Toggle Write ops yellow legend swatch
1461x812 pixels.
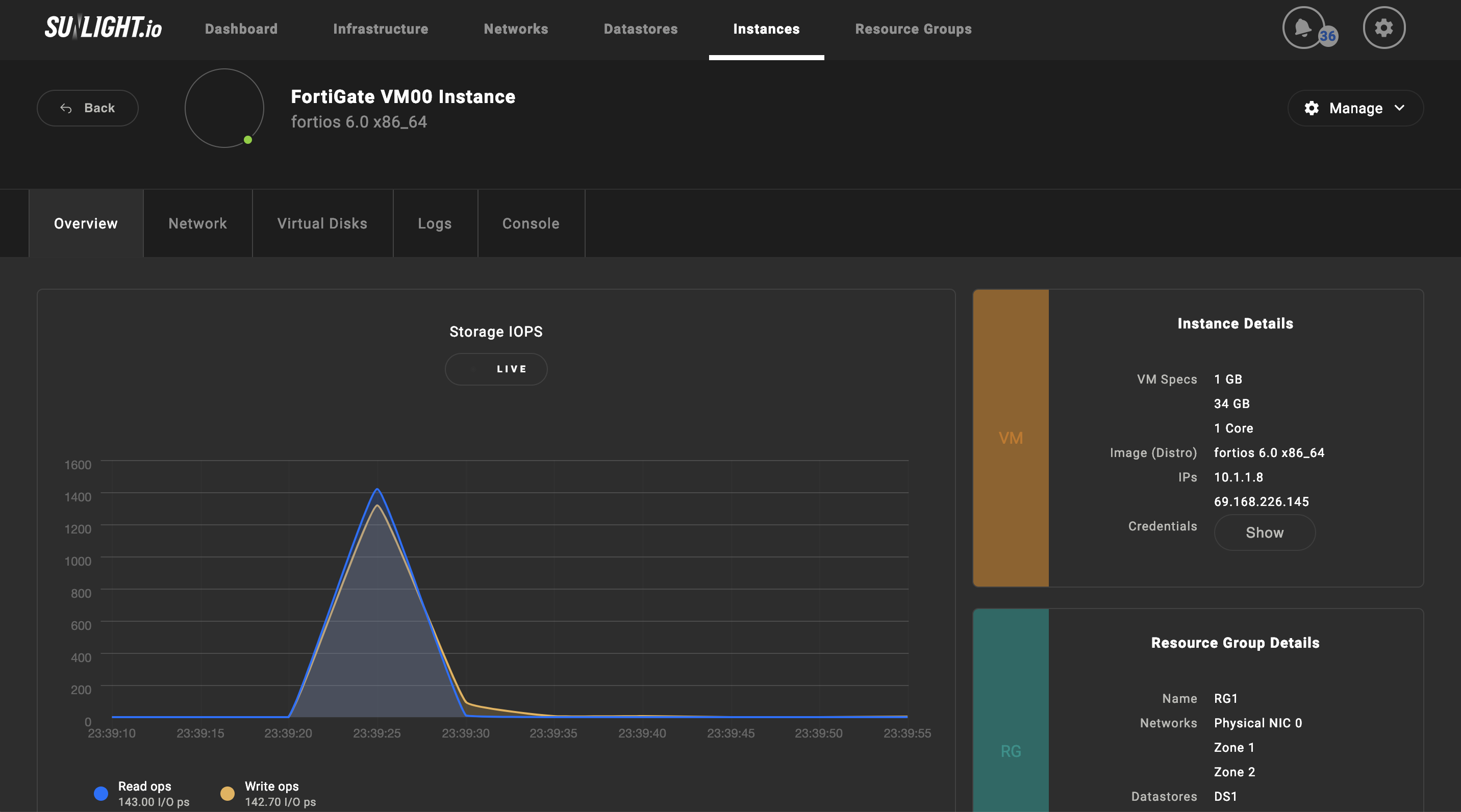tap(228, 793)
